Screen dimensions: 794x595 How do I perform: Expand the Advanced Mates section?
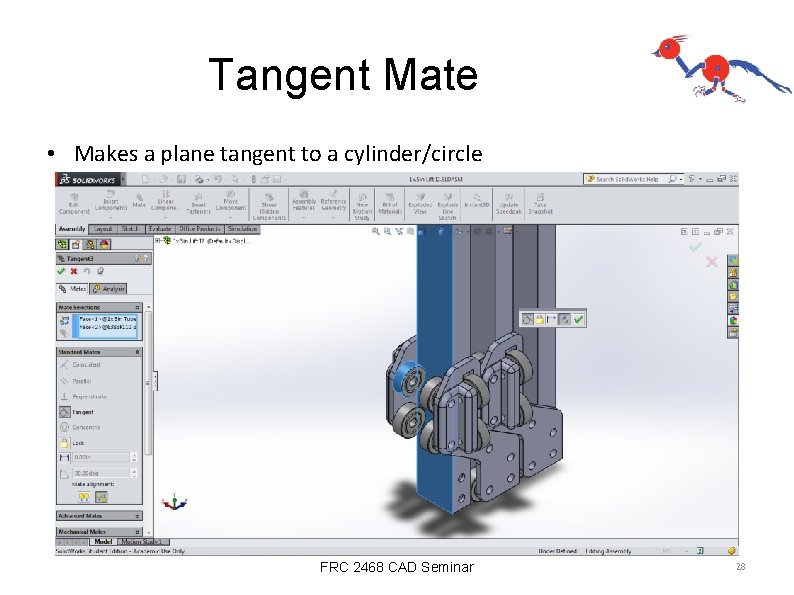point(137,516)
